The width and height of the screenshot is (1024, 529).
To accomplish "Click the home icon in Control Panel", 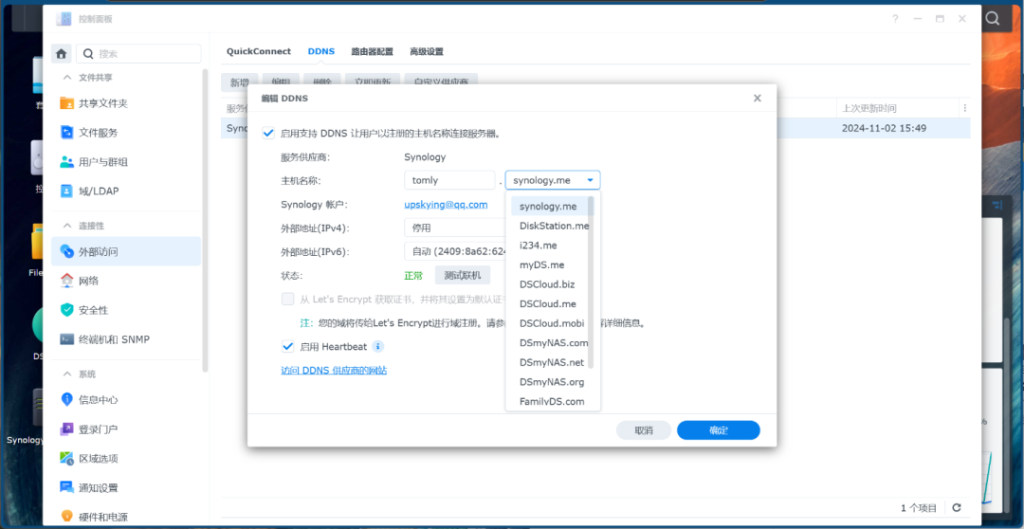I will (x=61, y=54).
